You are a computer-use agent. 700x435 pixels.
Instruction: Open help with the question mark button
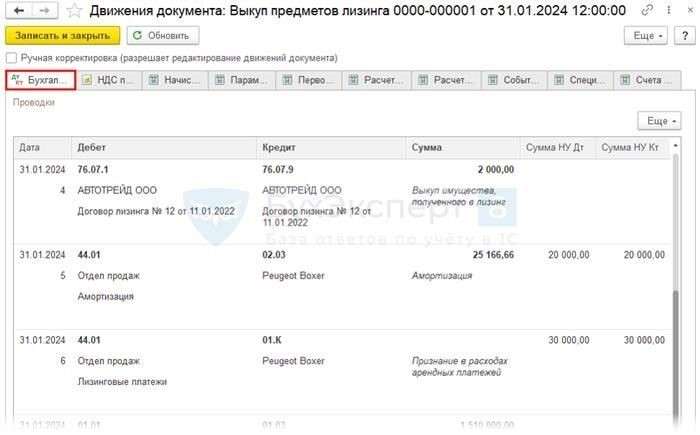pos(684,36)
